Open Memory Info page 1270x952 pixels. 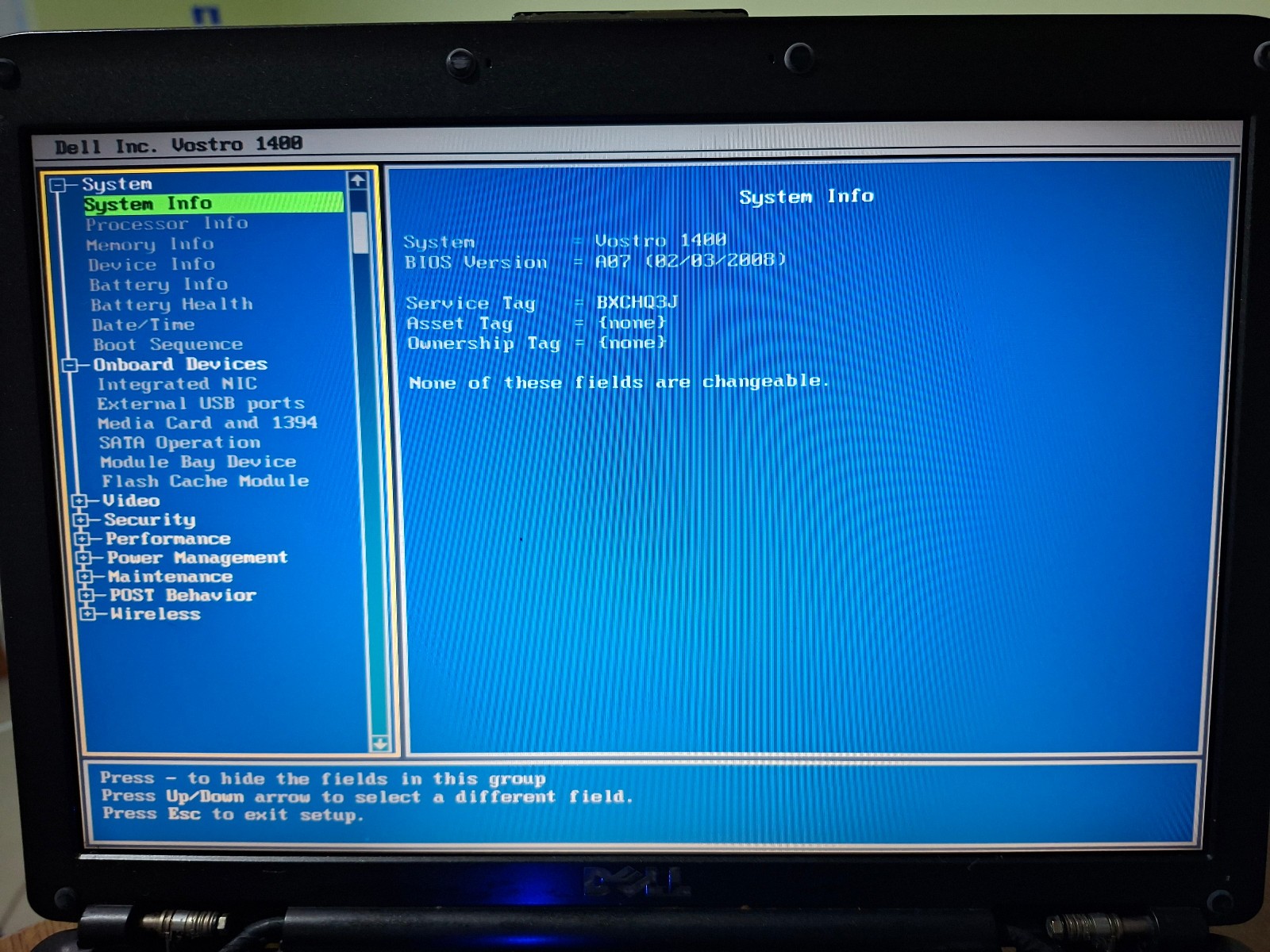(x=150, y=244)
